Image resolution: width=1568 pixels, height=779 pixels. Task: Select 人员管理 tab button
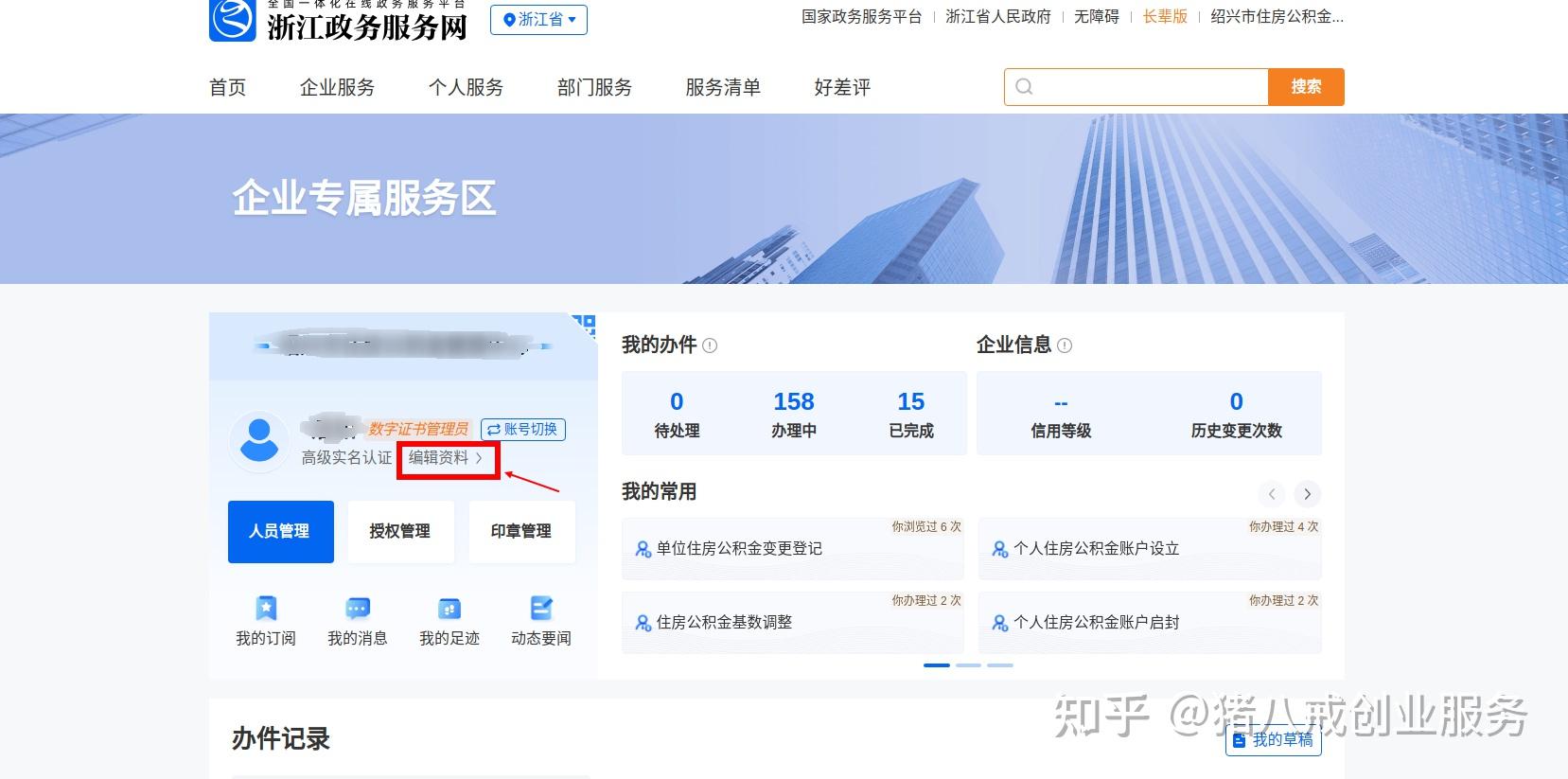coord(280,532)
